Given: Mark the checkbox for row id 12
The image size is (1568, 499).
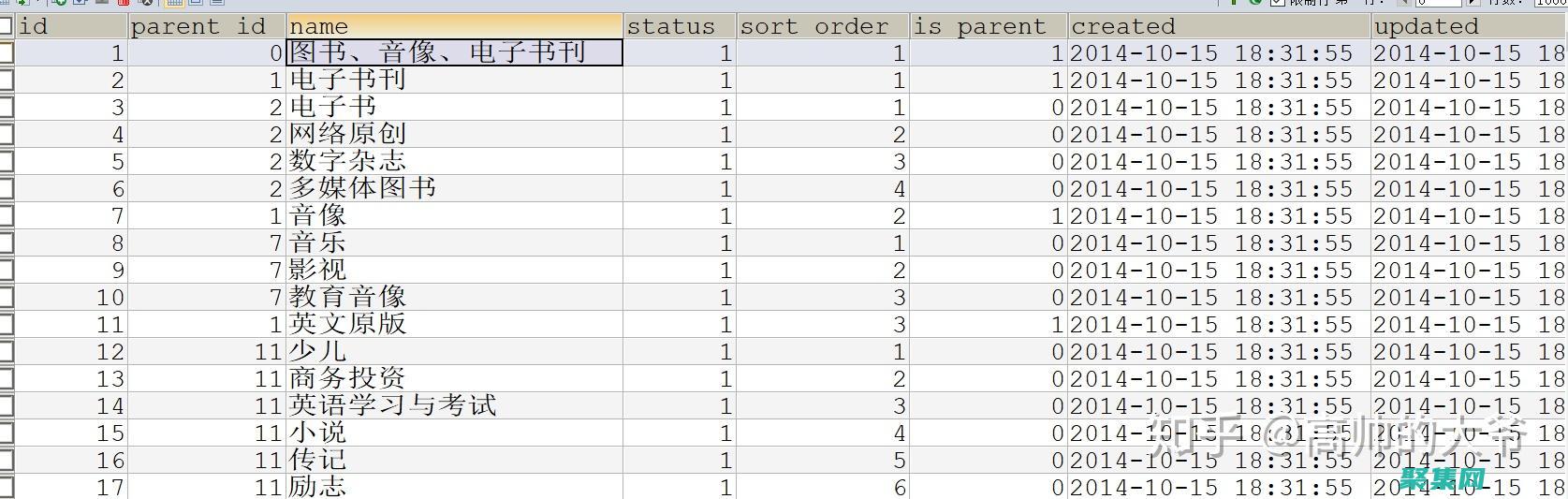Looking at the screenshot, I should coord(6,352).
